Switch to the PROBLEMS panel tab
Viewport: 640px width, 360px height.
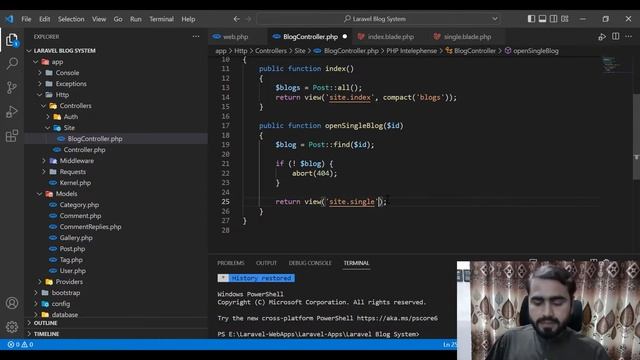click(x=231, y=263)
